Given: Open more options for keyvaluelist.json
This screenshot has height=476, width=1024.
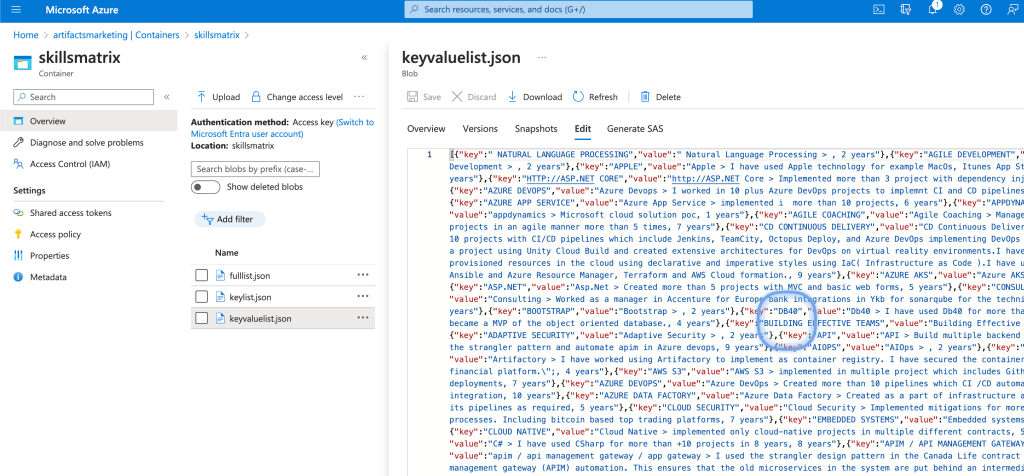Looking at the screenshot, I should [363, 318].
